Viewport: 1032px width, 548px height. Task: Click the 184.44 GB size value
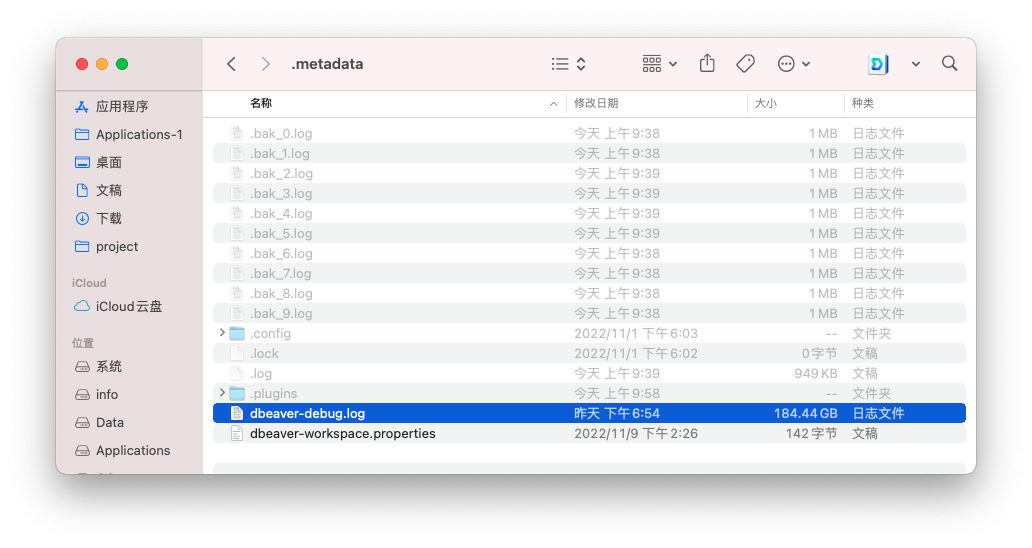coord(806,413)
